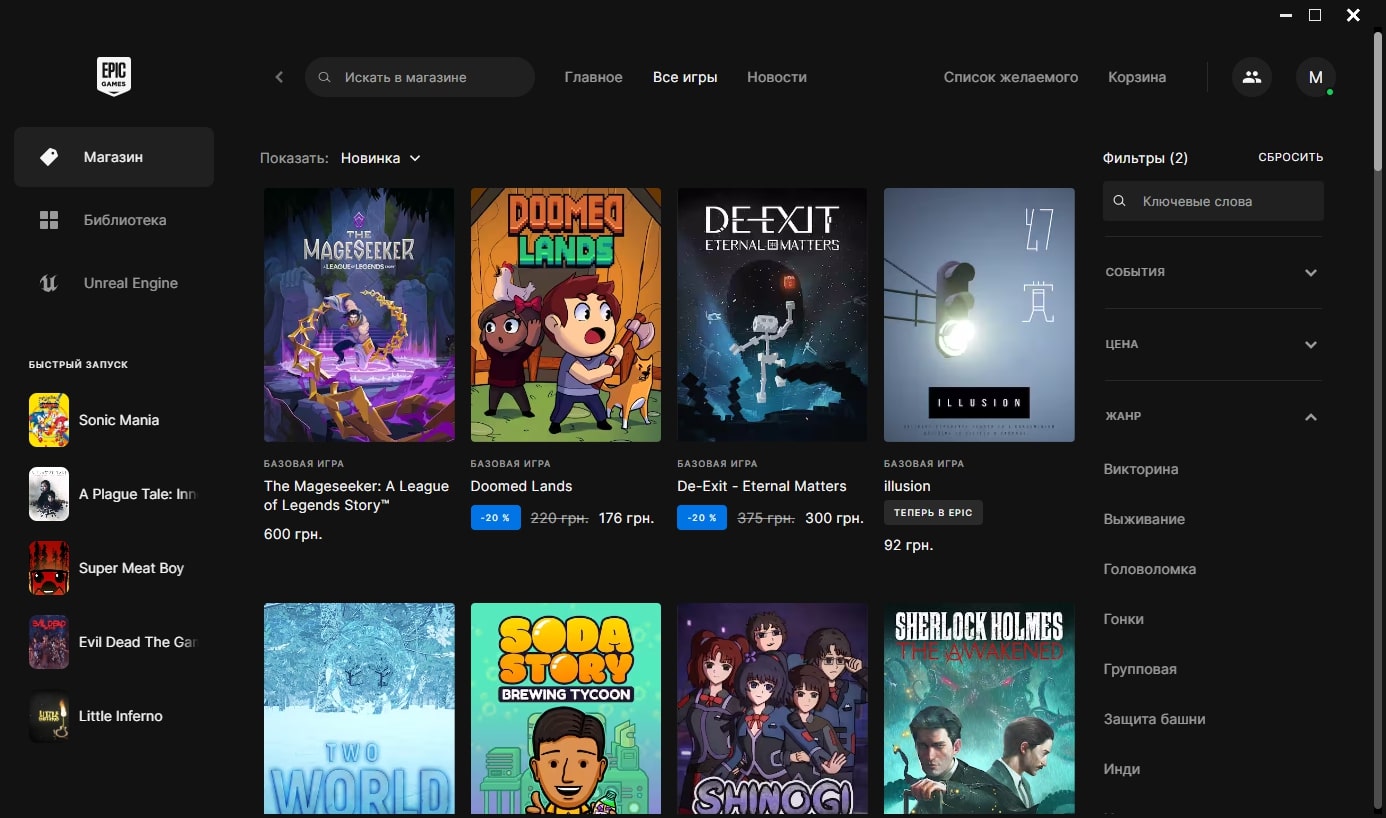Click the Store tag icon
Viewport: 1386px width, 818px height.
pos(49,157)
